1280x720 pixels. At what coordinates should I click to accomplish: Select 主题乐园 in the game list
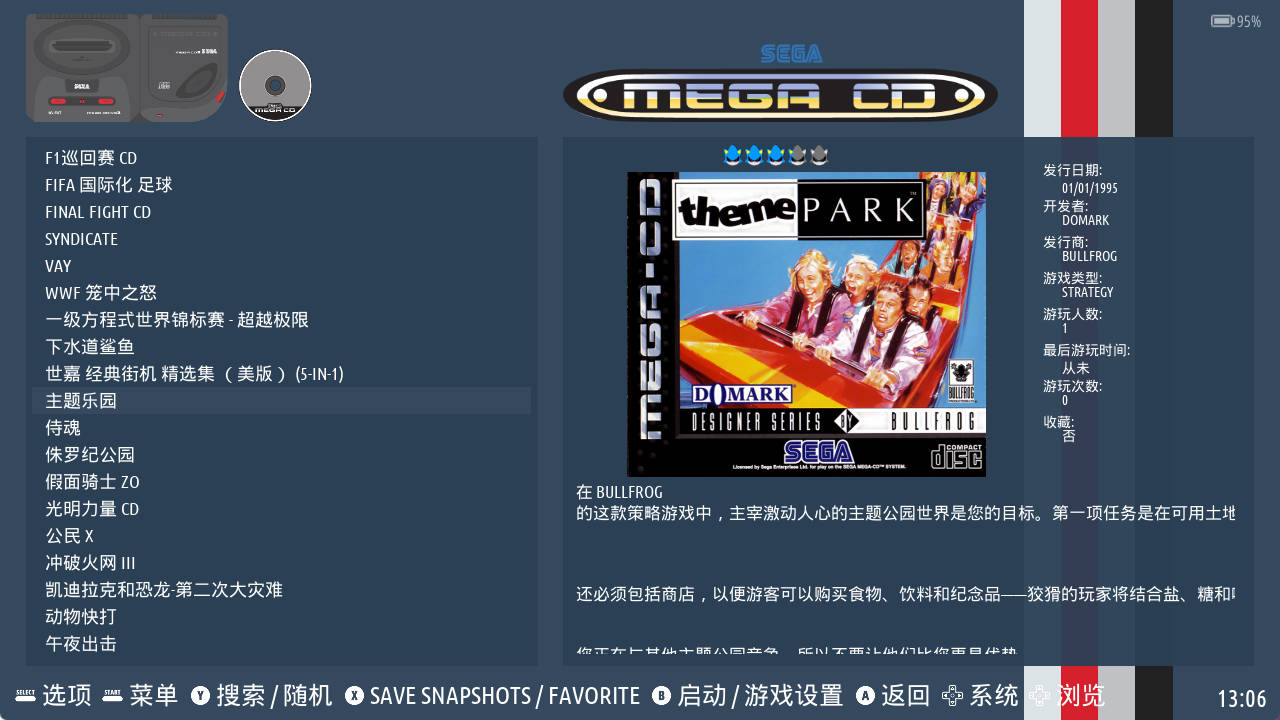[281, 401]
